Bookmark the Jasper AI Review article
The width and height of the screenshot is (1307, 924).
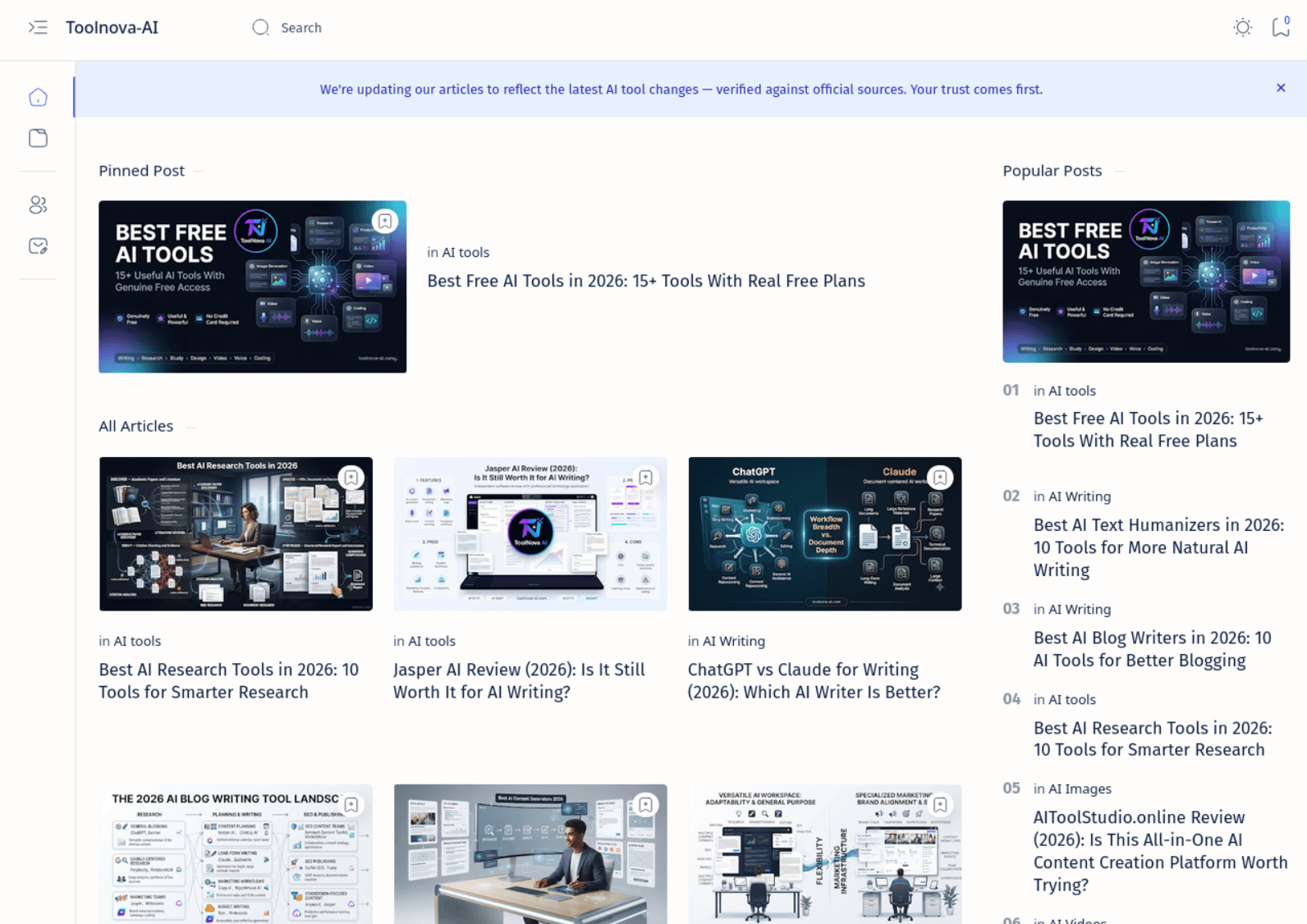(x=646, y=478)
